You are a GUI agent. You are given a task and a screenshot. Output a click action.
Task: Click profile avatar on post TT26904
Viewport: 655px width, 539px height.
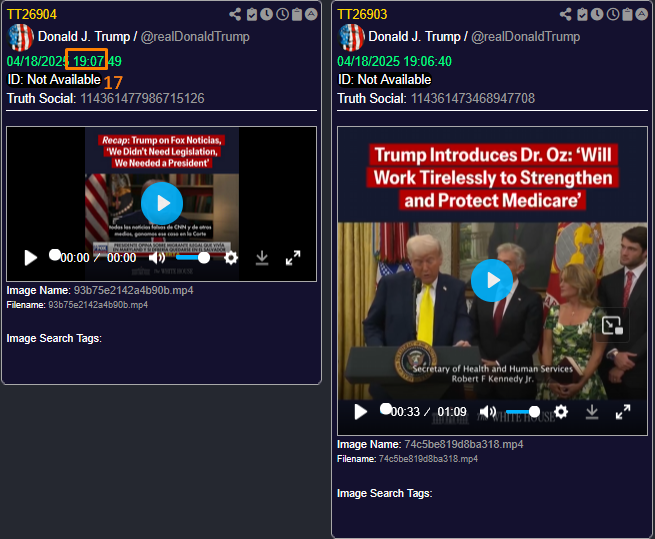(x=20, y=38)
